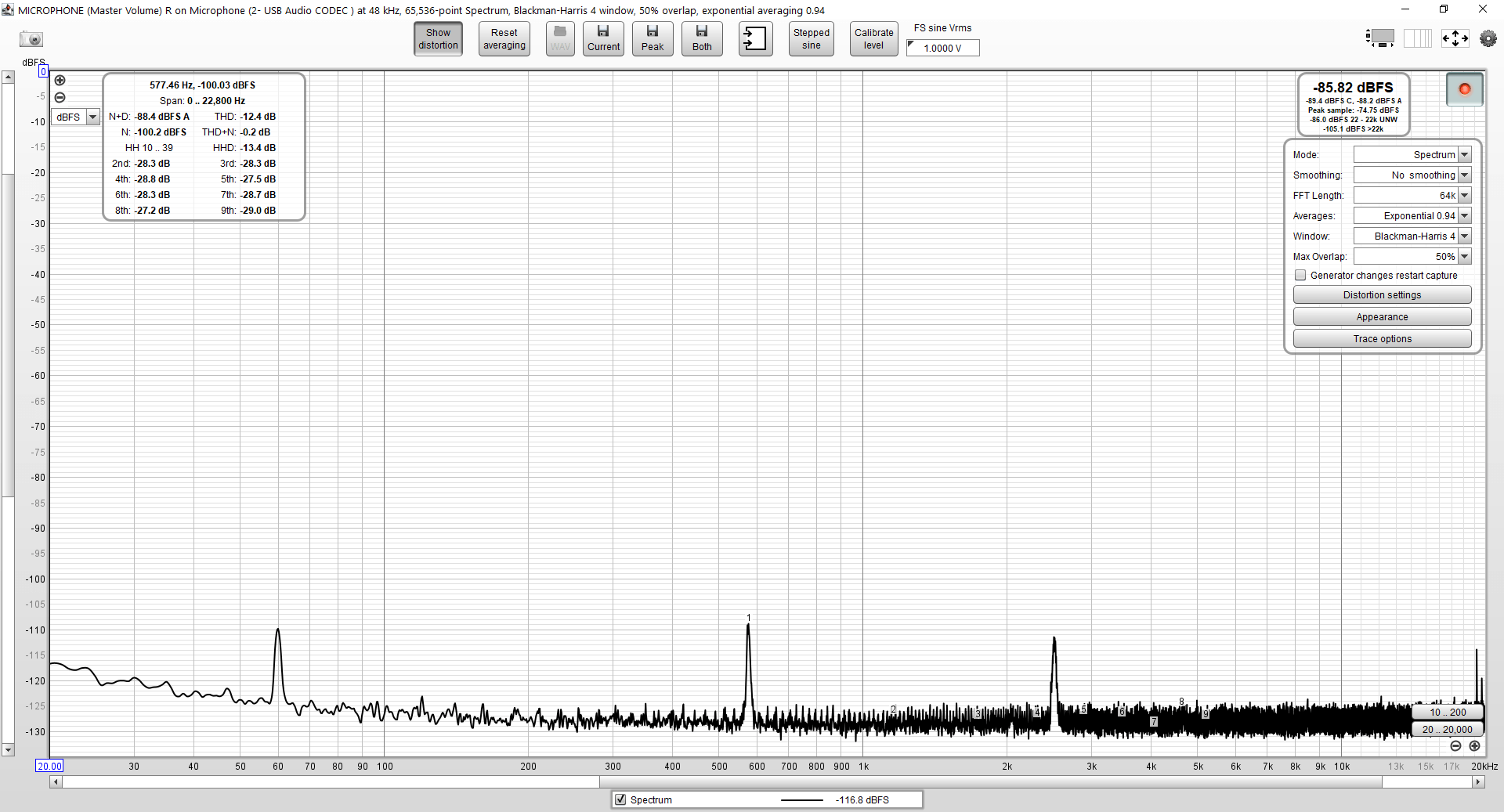Viewport: 1504px width, 812px height.
Task: Click the 0 top limit field on dBFS axis
Action: 43,71
